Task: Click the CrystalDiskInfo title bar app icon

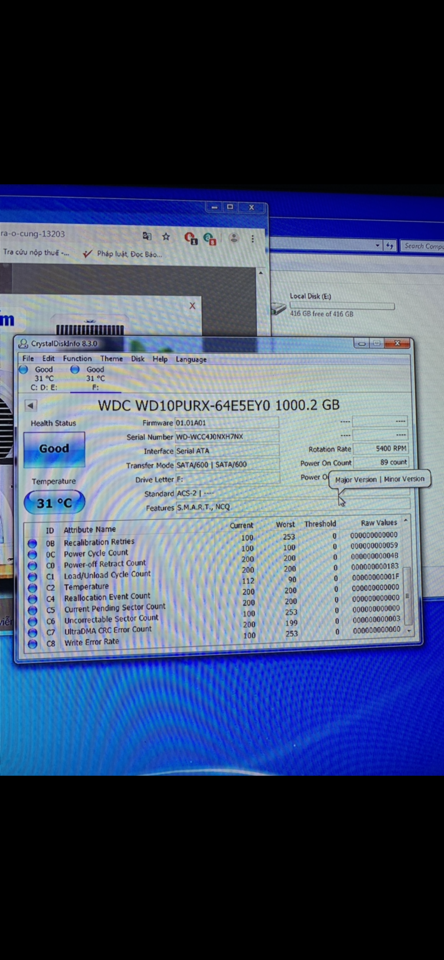Action: (24, 343)
